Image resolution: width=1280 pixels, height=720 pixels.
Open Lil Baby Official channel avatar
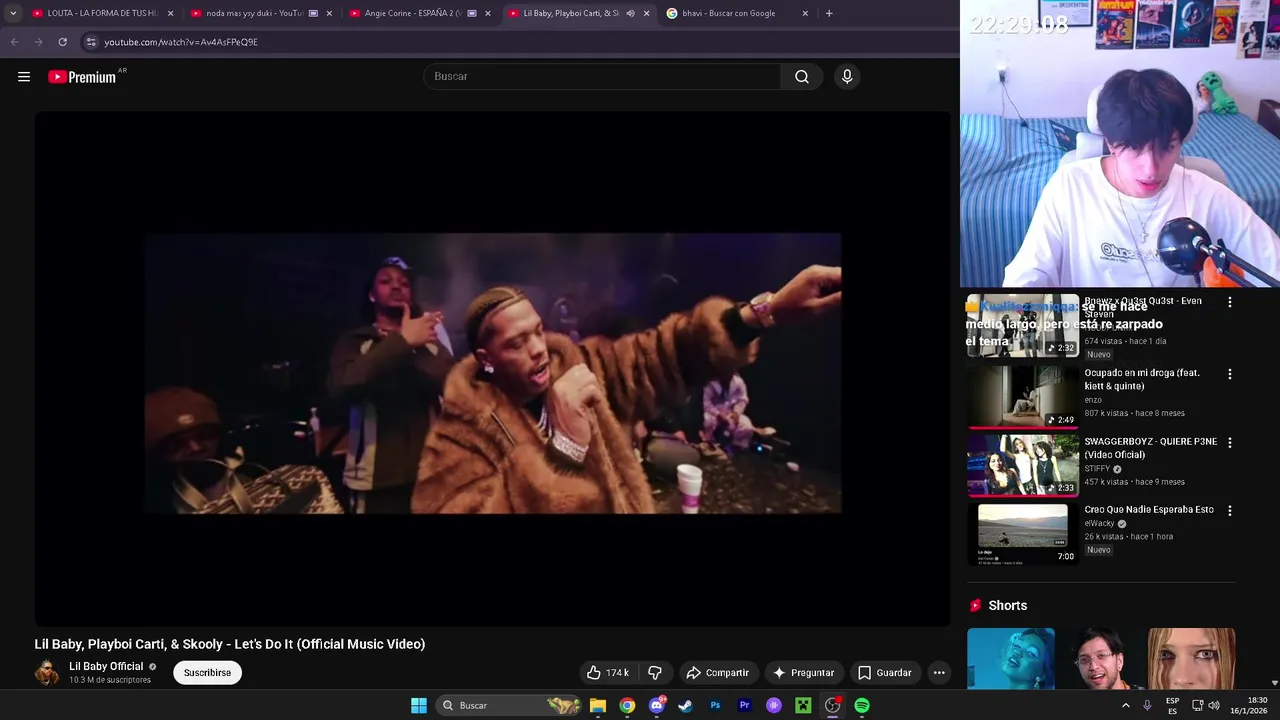[47, 673]
